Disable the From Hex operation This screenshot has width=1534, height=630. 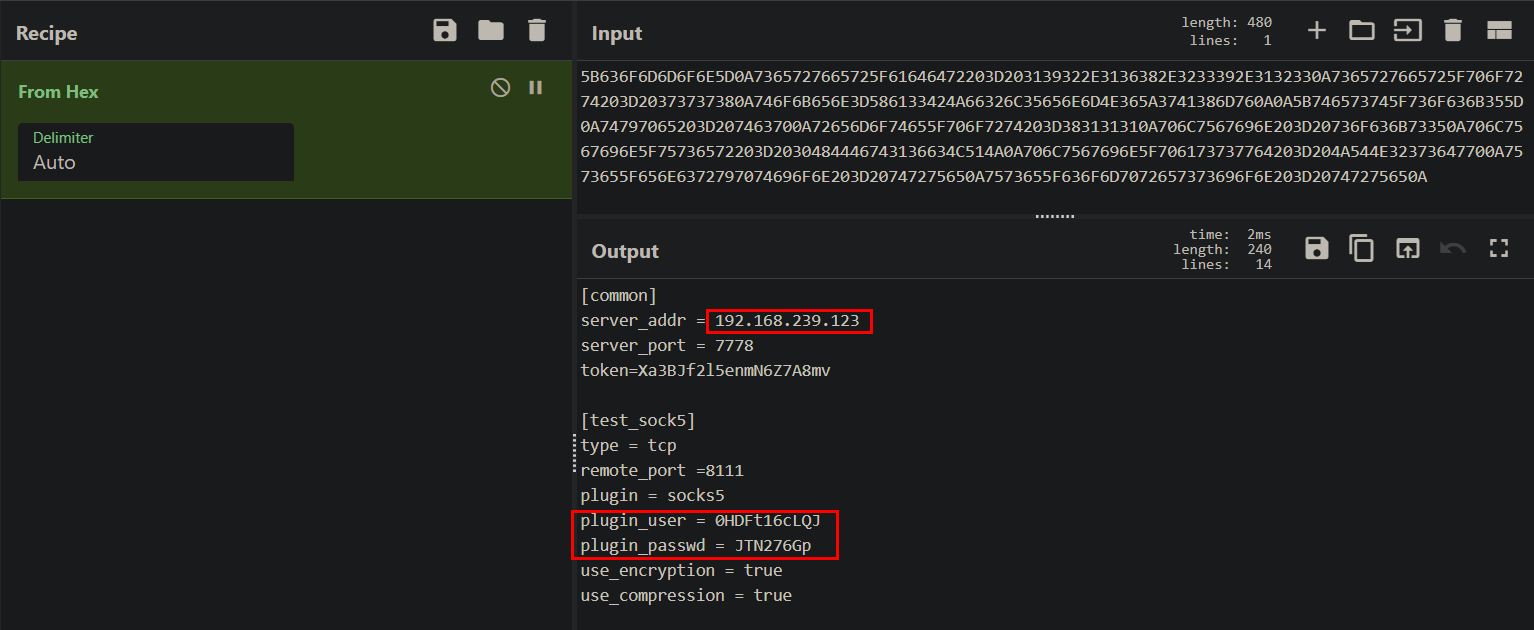pos(500,87)
